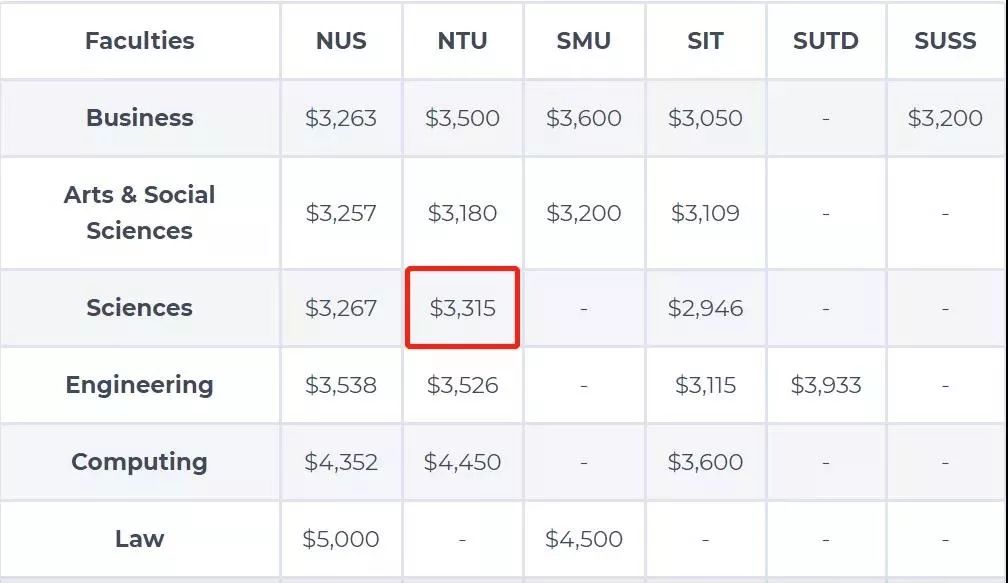This screenshot has width=1008, height=583.
Task: Click the $5,000 NUS Law value
Action: point(341,539)
